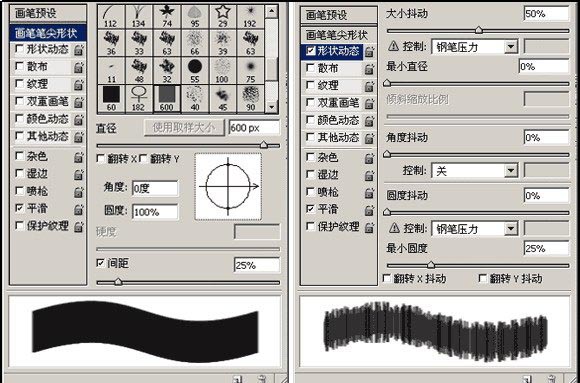Pick the splatter brush 45
The height and width of the screenshot is (383, 580).
(223, 98)
